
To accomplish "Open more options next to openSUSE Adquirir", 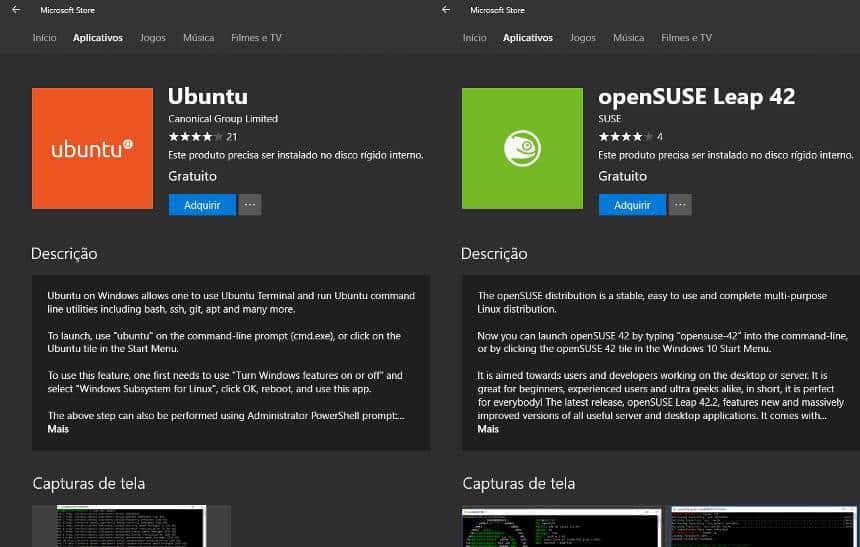I will [680, 205].
